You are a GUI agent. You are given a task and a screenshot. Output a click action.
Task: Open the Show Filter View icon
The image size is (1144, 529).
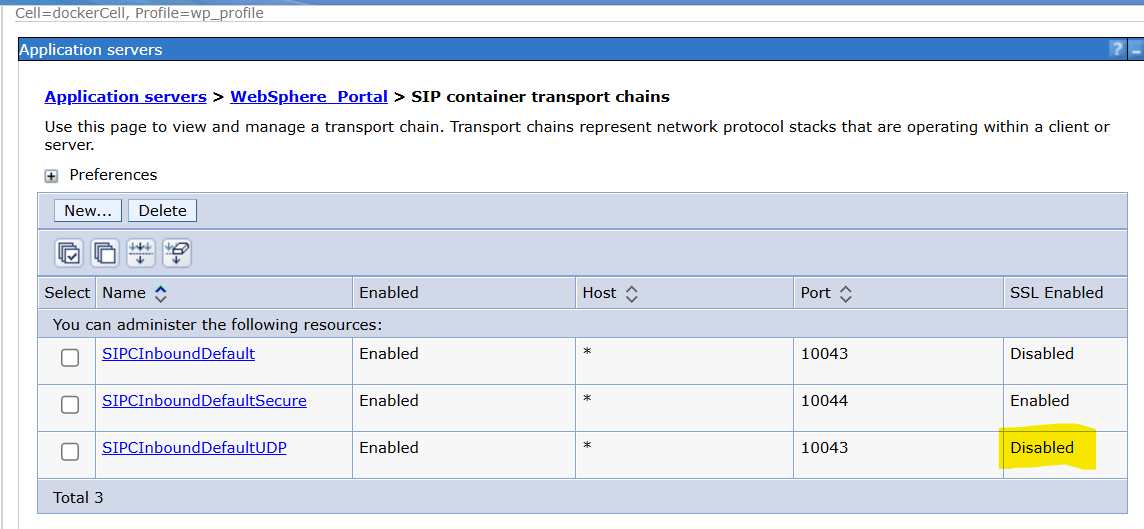coord(141,253)
